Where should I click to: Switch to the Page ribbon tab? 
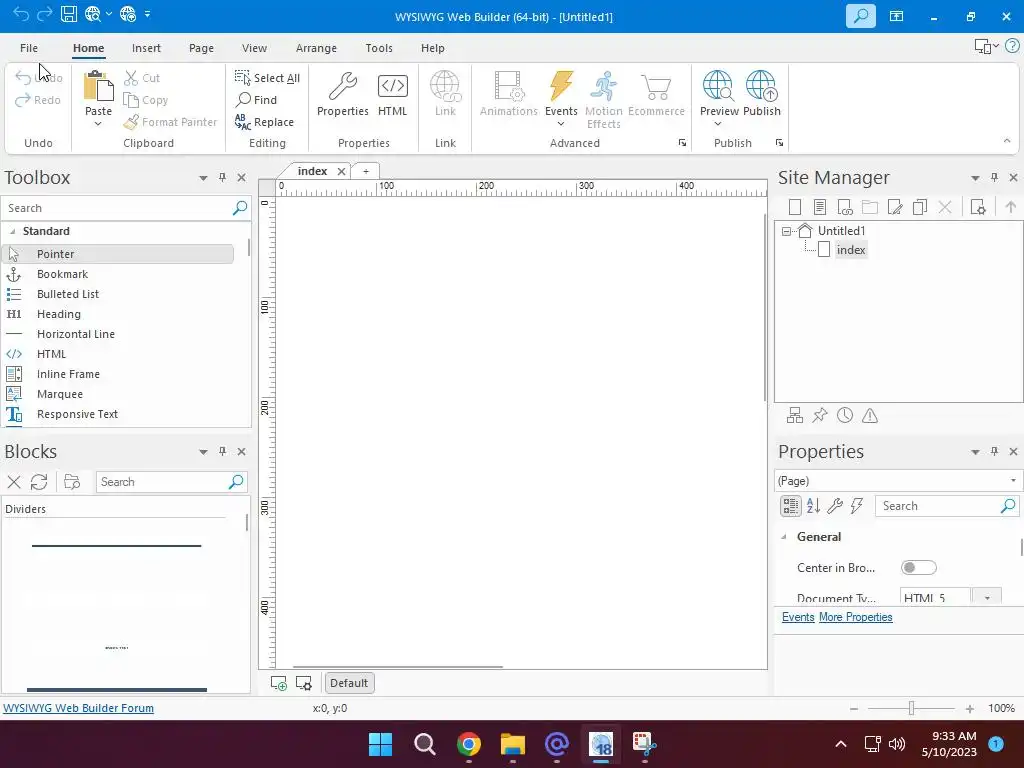[x=201, y=48]
